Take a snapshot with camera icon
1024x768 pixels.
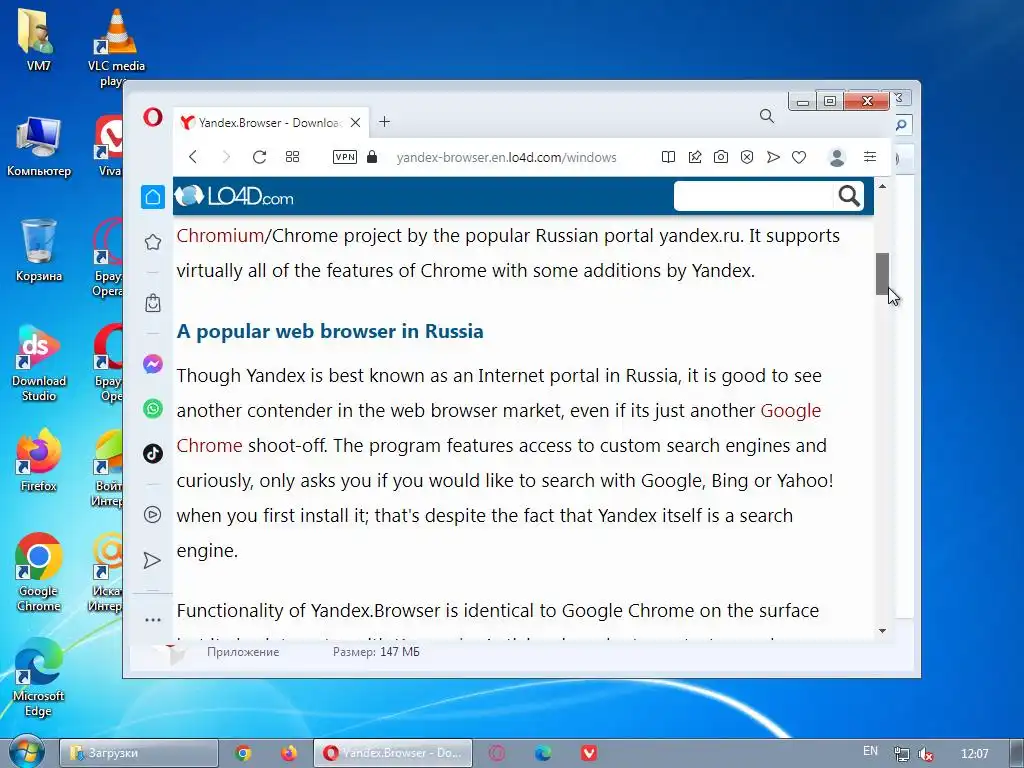click(720, 157)
